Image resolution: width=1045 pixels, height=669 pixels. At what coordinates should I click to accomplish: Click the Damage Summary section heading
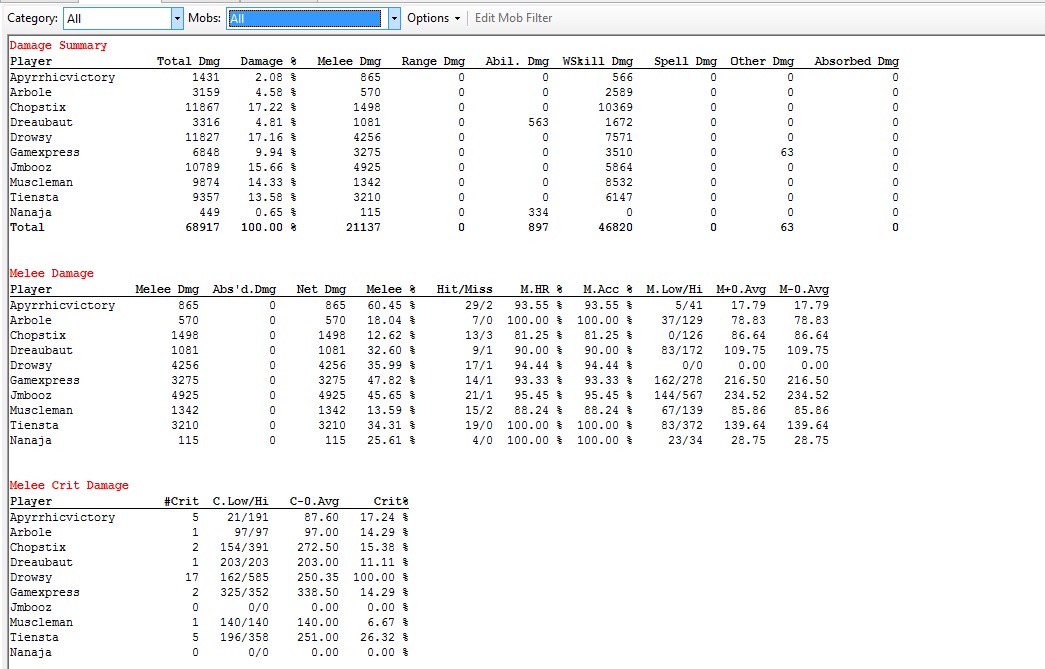pos(58,46)
